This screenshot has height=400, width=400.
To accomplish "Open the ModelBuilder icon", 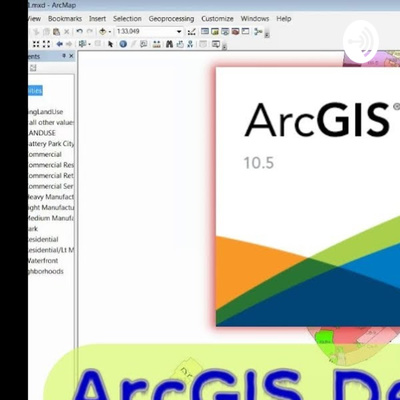I will (258, 32).
